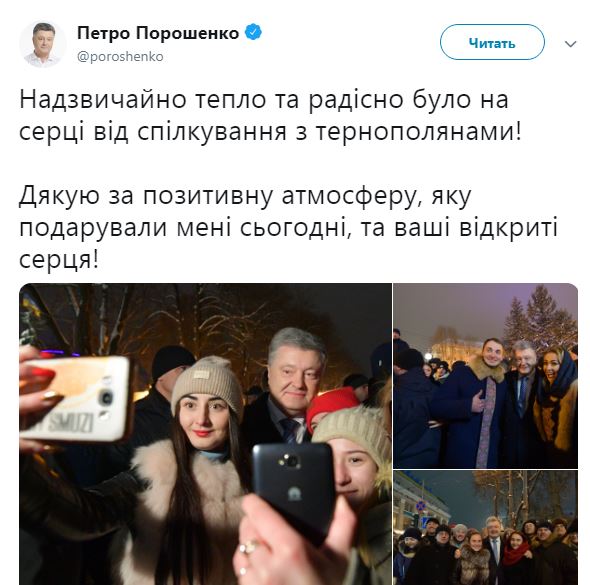Open the profile avatar picture

pyautogui.click(x=43, y=44)
